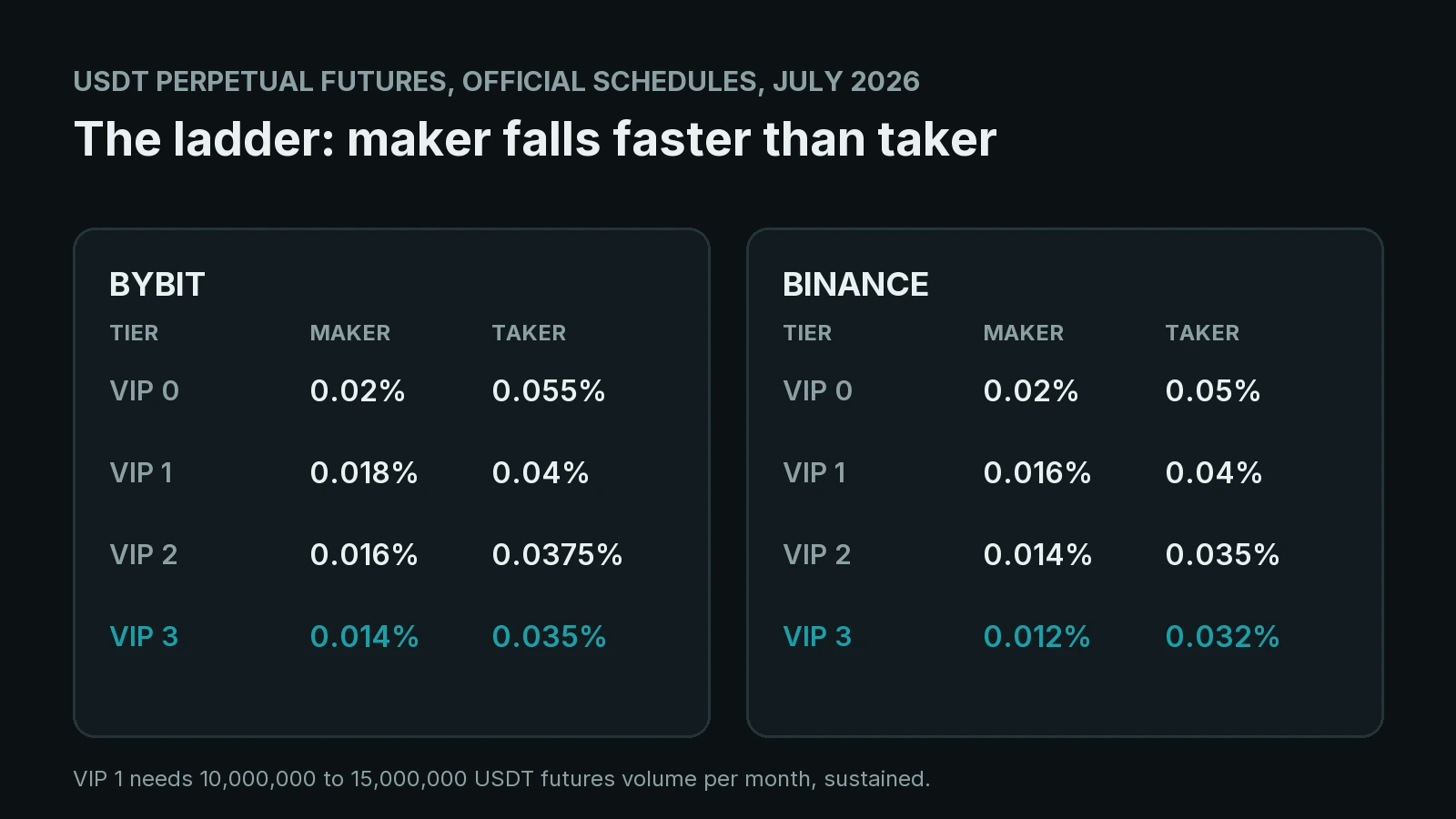Click Bybit VIP 3 taker value 0.035%
Screen dimensions: 1456x819
(x=549, y=637)
